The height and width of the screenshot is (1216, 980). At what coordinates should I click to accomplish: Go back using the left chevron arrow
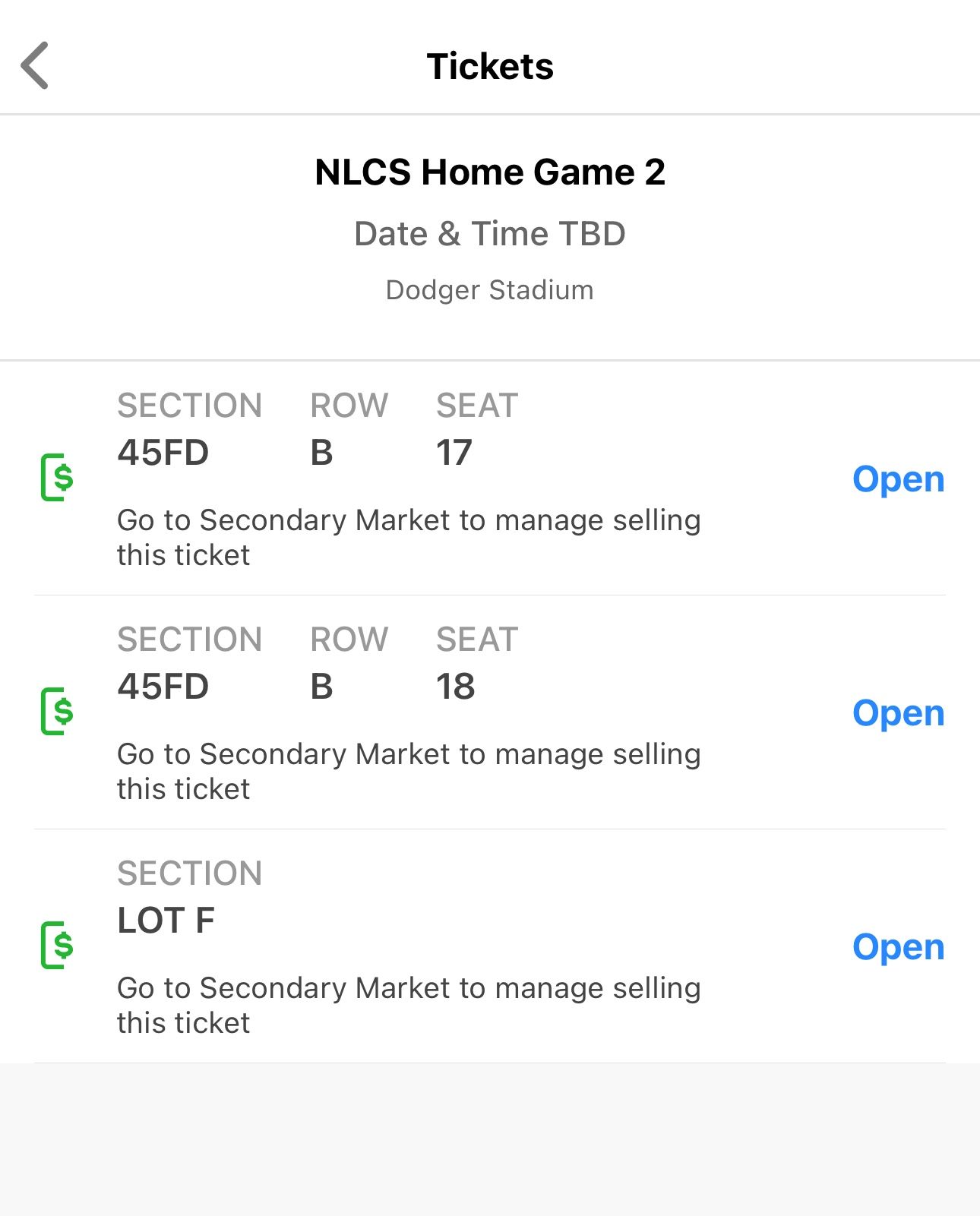[35, 66]
